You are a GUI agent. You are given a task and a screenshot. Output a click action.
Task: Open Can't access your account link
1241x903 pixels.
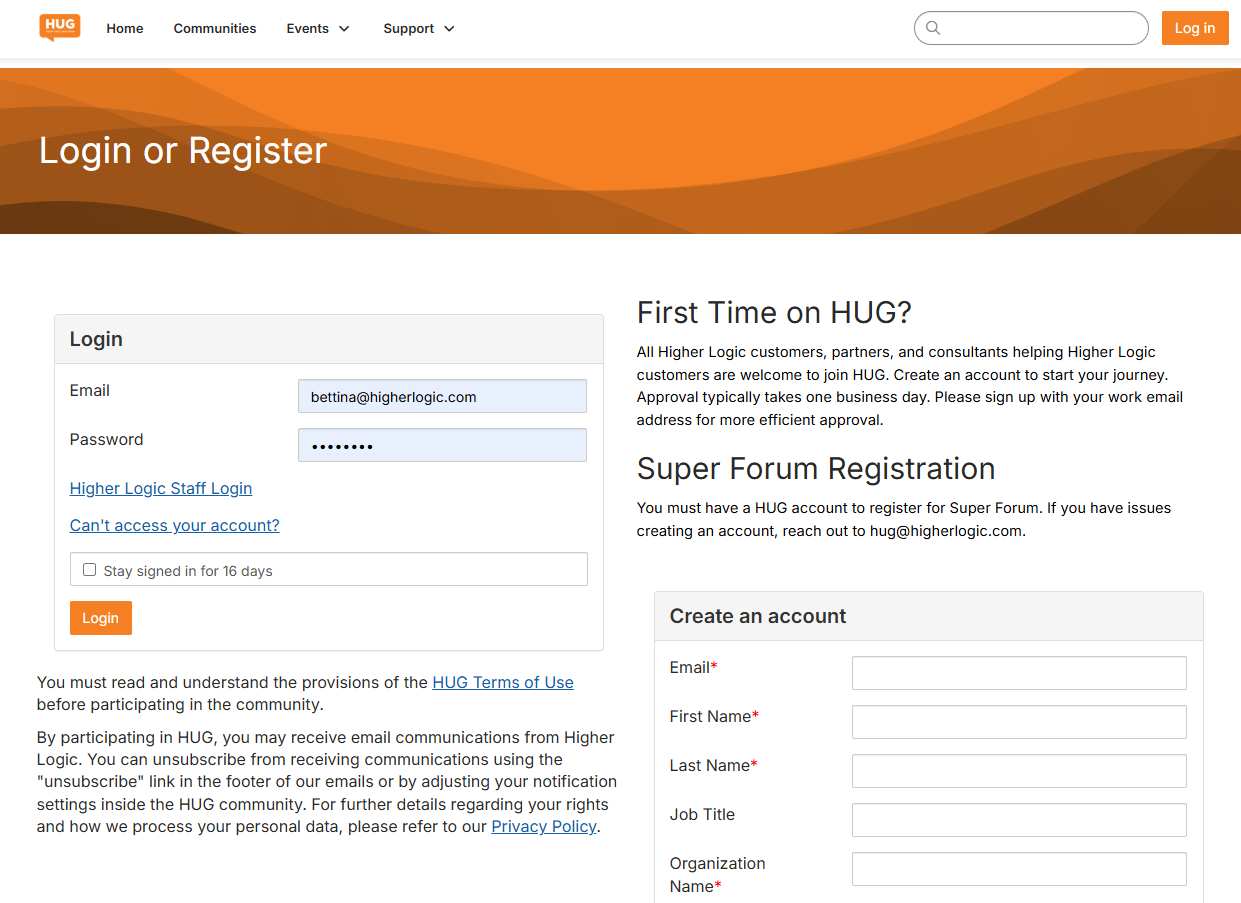pyautogui.click(x=175, y=525)
